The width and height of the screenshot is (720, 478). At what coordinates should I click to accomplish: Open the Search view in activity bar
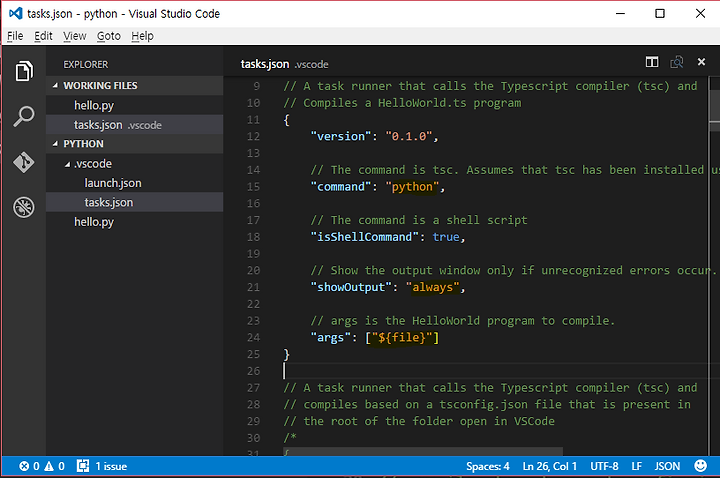pos(23,117)
